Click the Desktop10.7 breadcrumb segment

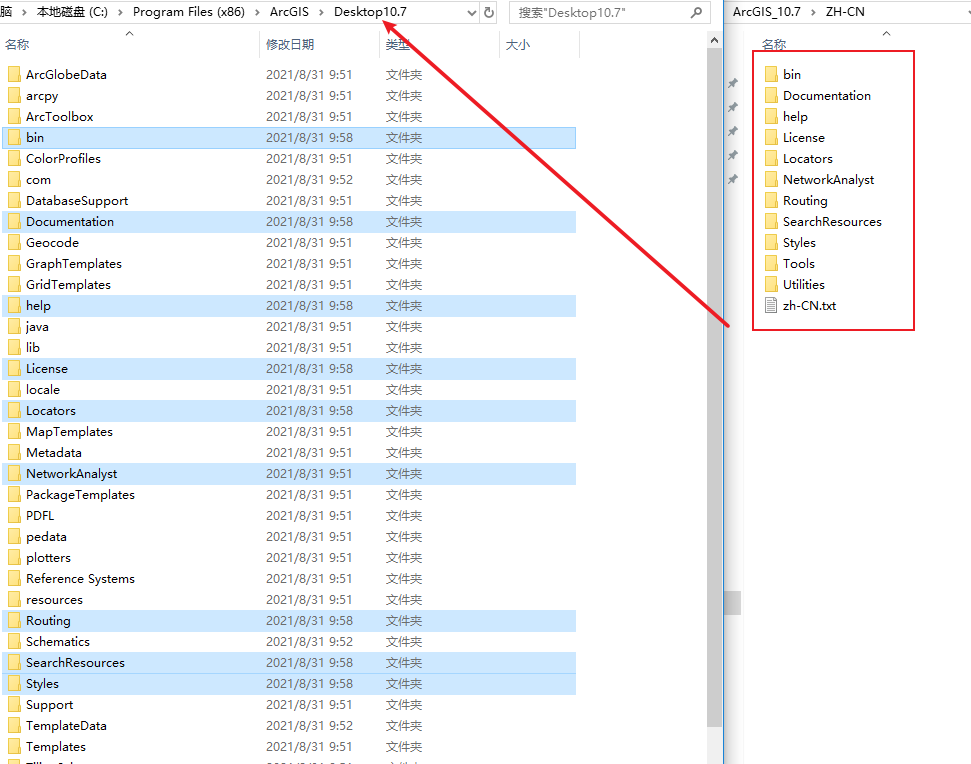[x=370, y=12]
